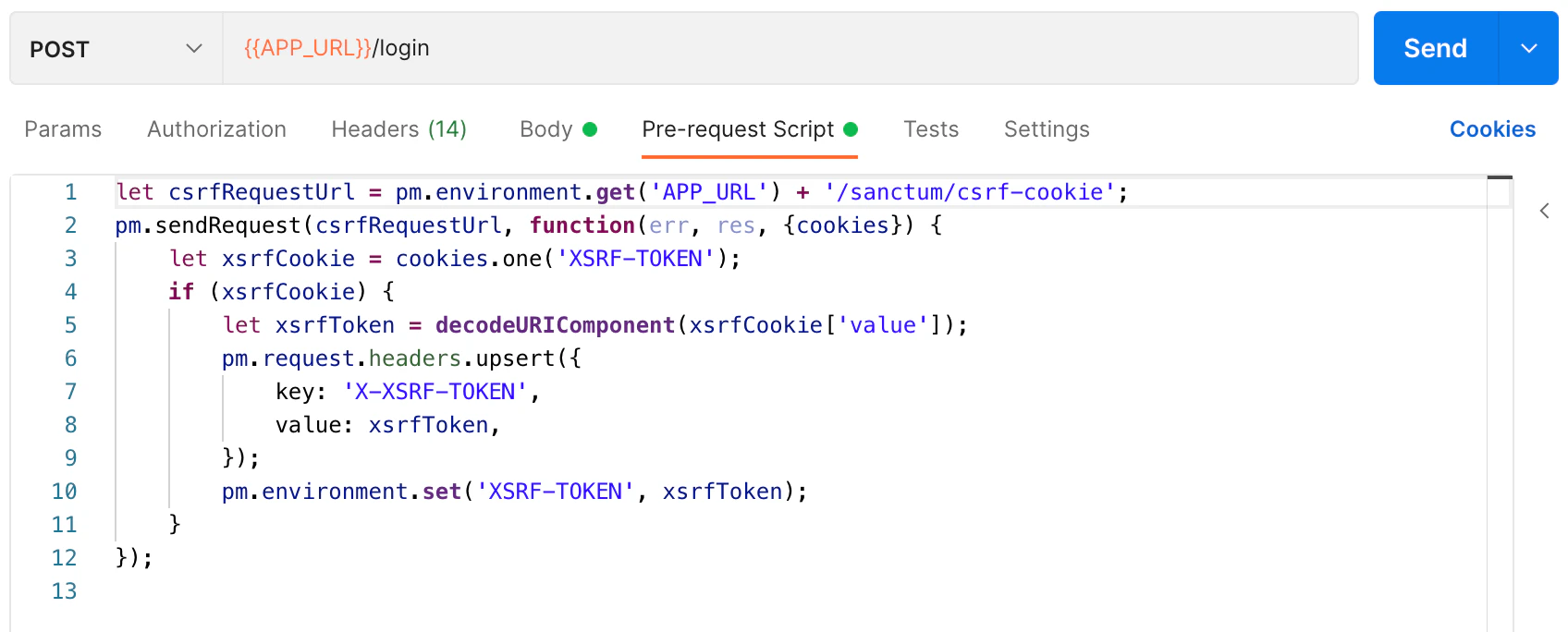Open the Body tab
Viewport: 1568px width, 632px height.
tap(557, 129)
